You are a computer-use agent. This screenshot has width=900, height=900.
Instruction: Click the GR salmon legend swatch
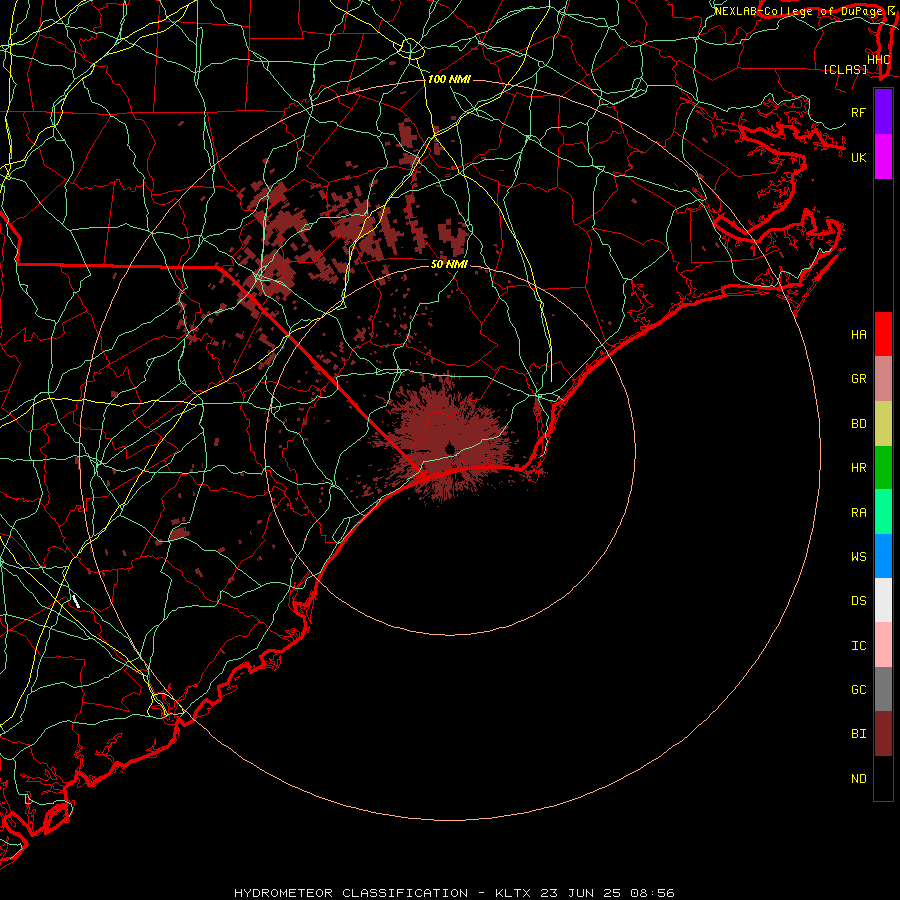tap(883, 378)
